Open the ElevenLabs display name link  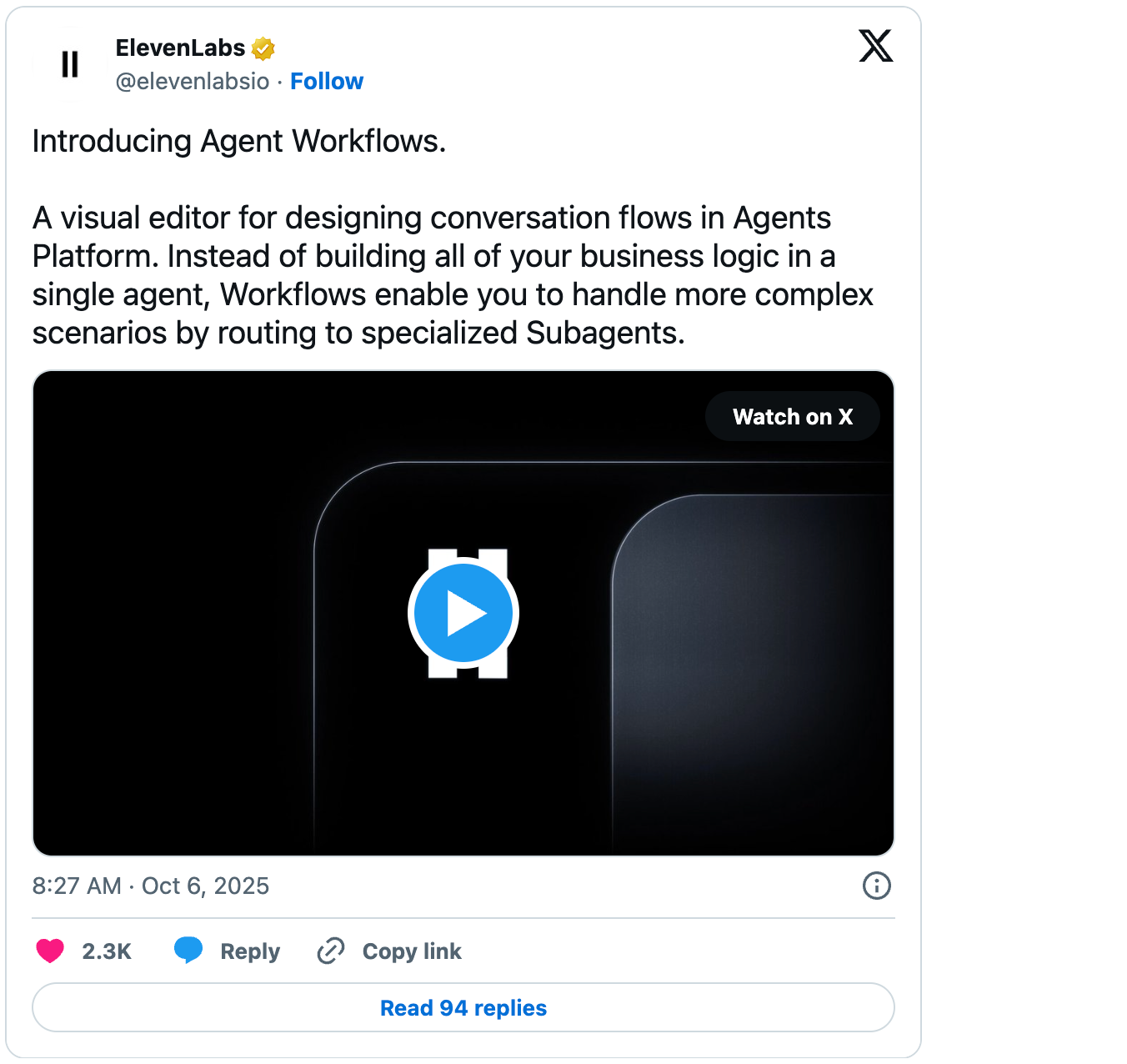point(180,48)
